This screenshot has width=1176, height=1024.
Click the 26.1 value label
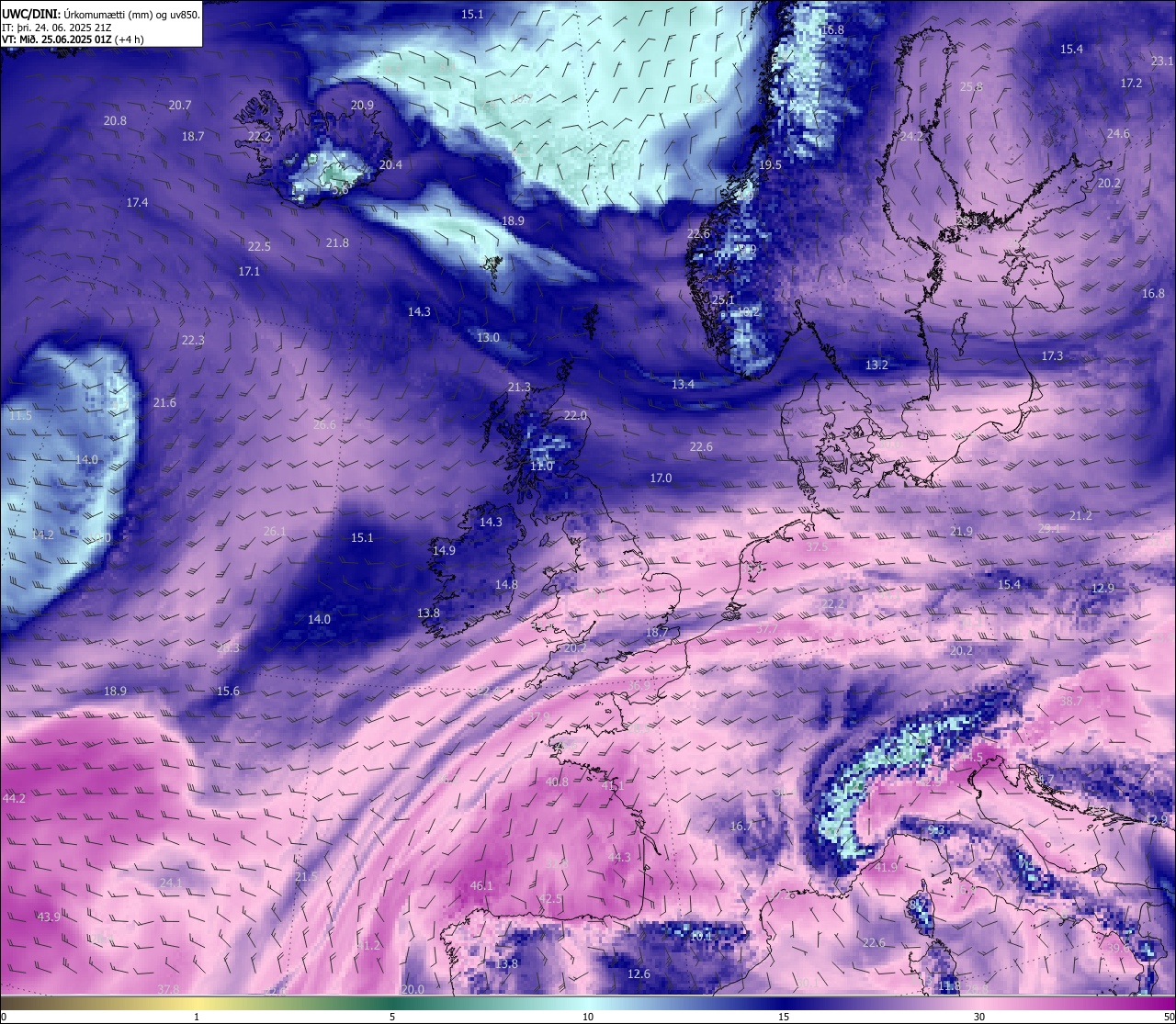[275, 532]
